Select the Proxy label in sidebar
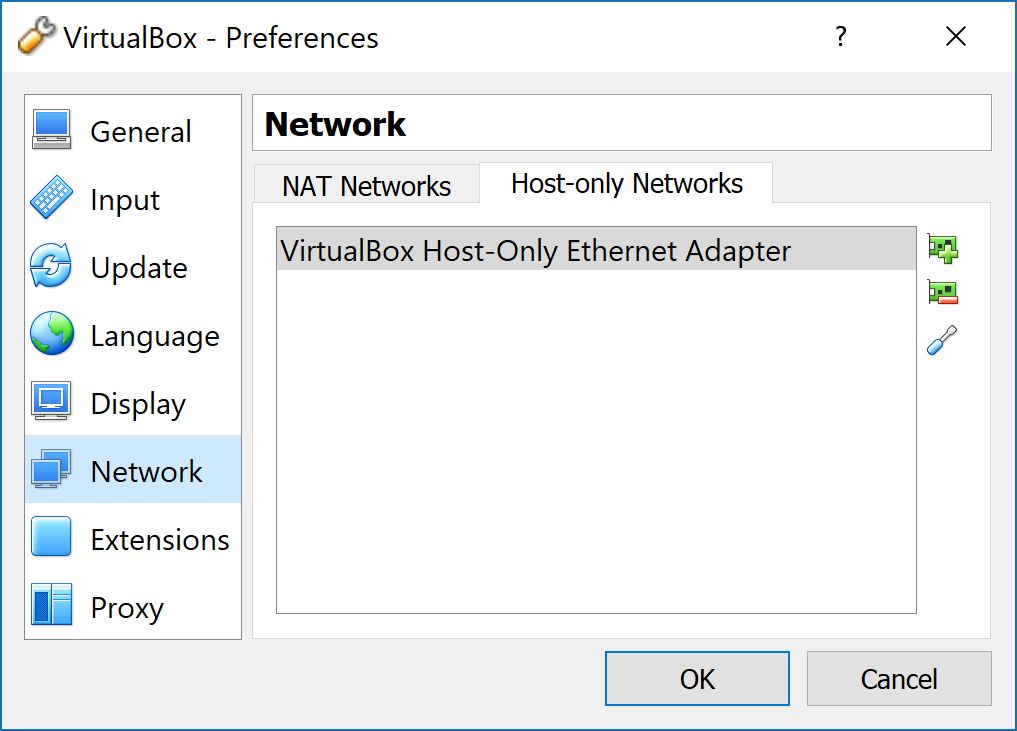This screenshot has width=1017, height=731. (127, 607)
